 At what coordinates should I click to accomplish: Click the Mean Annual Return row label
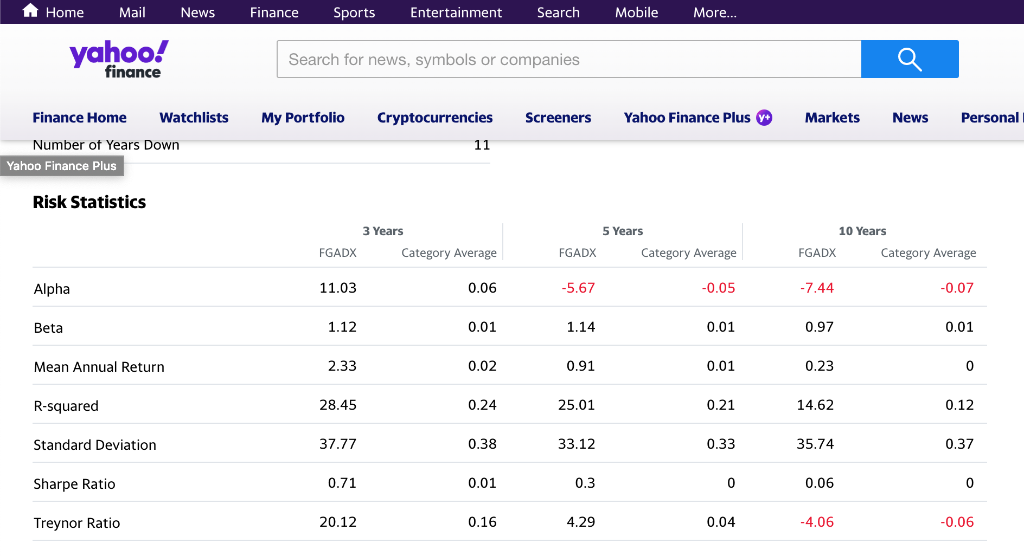pyautogui.click(x=99, y=367)
